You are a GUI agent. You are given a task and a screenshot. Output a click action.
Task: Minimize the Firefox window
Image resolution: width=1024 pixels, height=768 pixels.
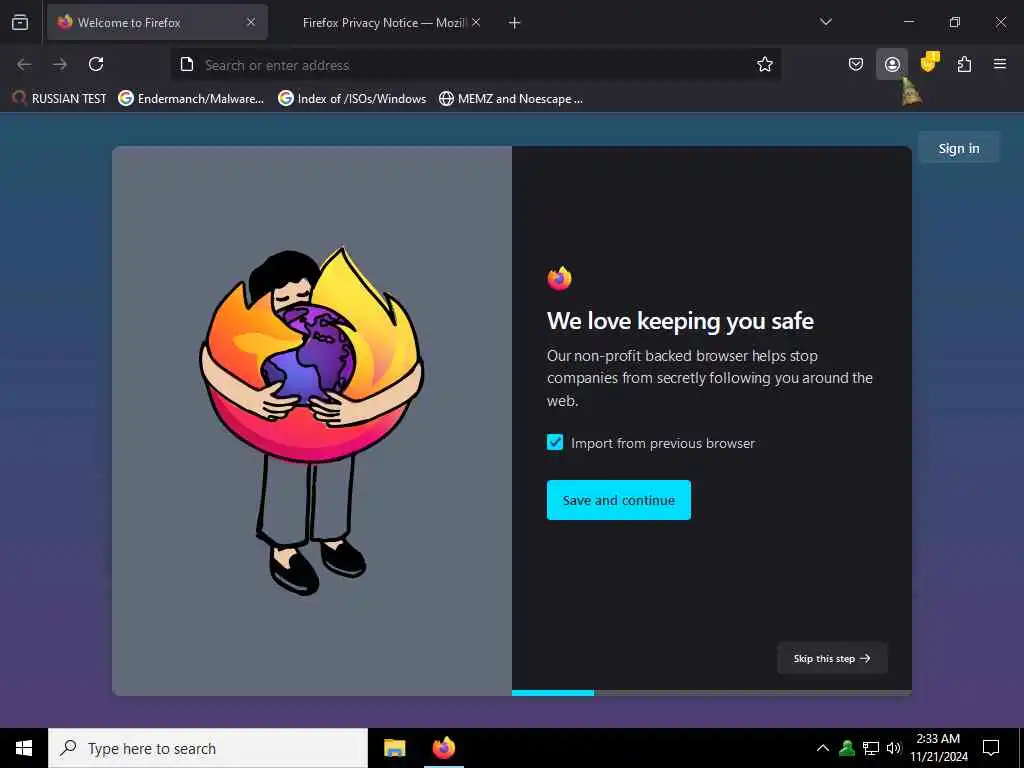(x=908, y=22)
